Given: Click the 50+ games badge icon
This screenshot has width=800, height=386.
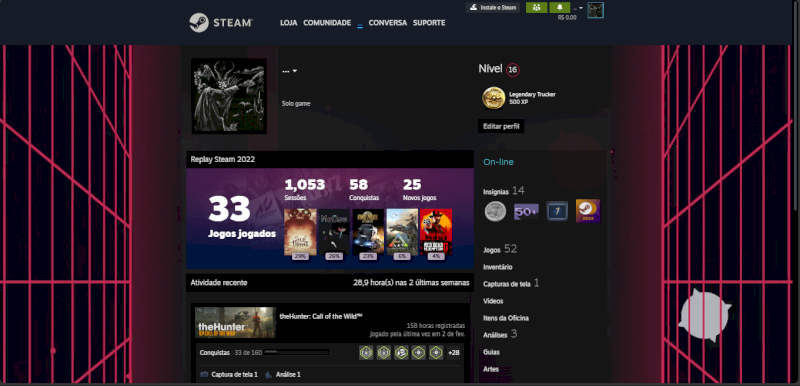Looking at the screenshot, I should click(x=526, y=211).
